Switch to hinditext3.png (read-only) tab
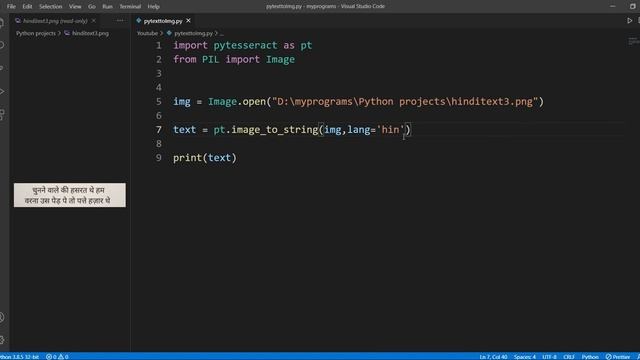640x360 pixels. tap(55, 21)
